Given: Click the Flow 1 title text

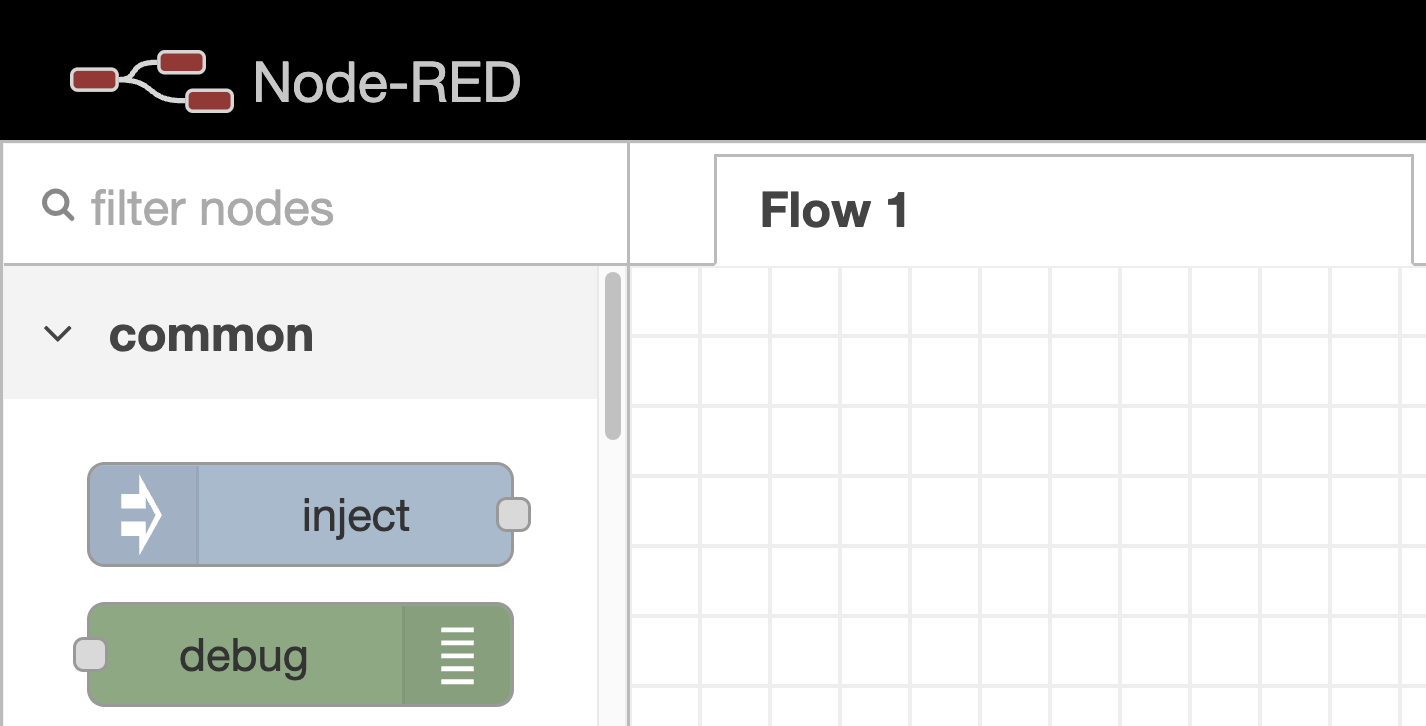Looking at the screenshot, I should pyautogui.click(x=835, y=210).
